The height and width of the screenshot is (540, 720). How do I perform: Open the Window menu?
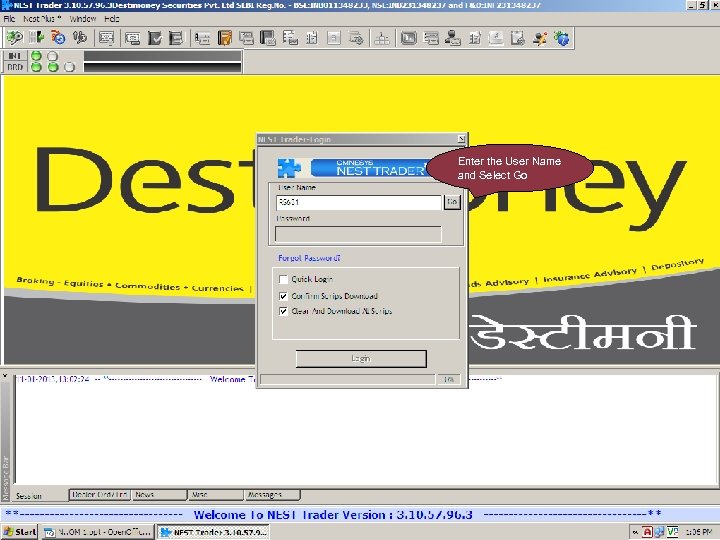83,19
